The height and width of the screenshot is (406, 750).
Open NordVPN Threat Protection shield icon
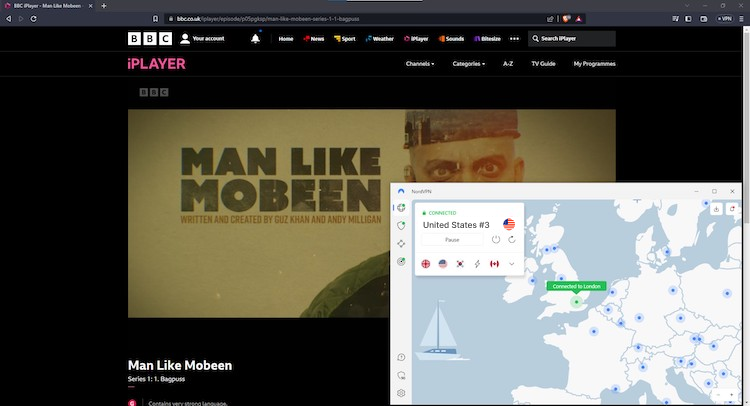pyautogui.click(x=401, y=225)
